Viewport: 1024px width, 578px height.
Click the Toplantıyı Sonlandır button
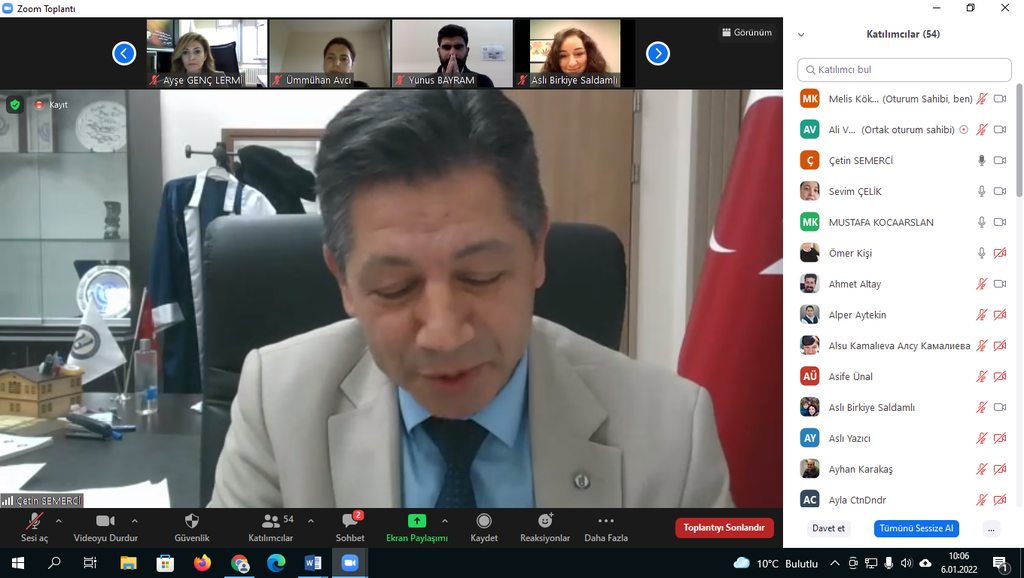pos(724,528)
